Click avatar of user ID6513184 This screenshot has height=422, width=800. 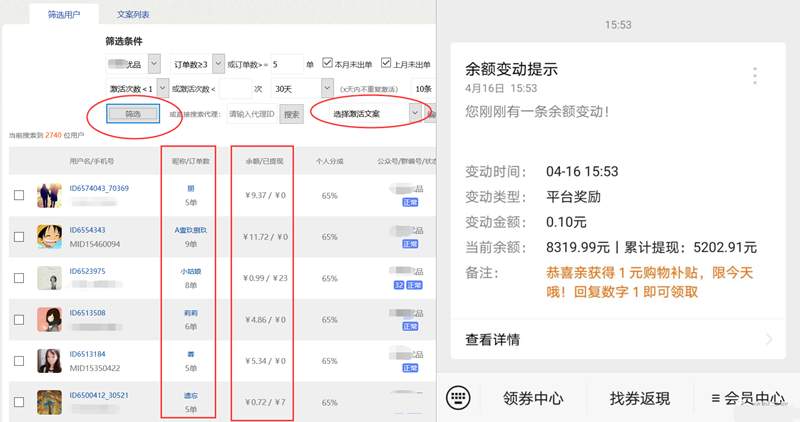49,361
